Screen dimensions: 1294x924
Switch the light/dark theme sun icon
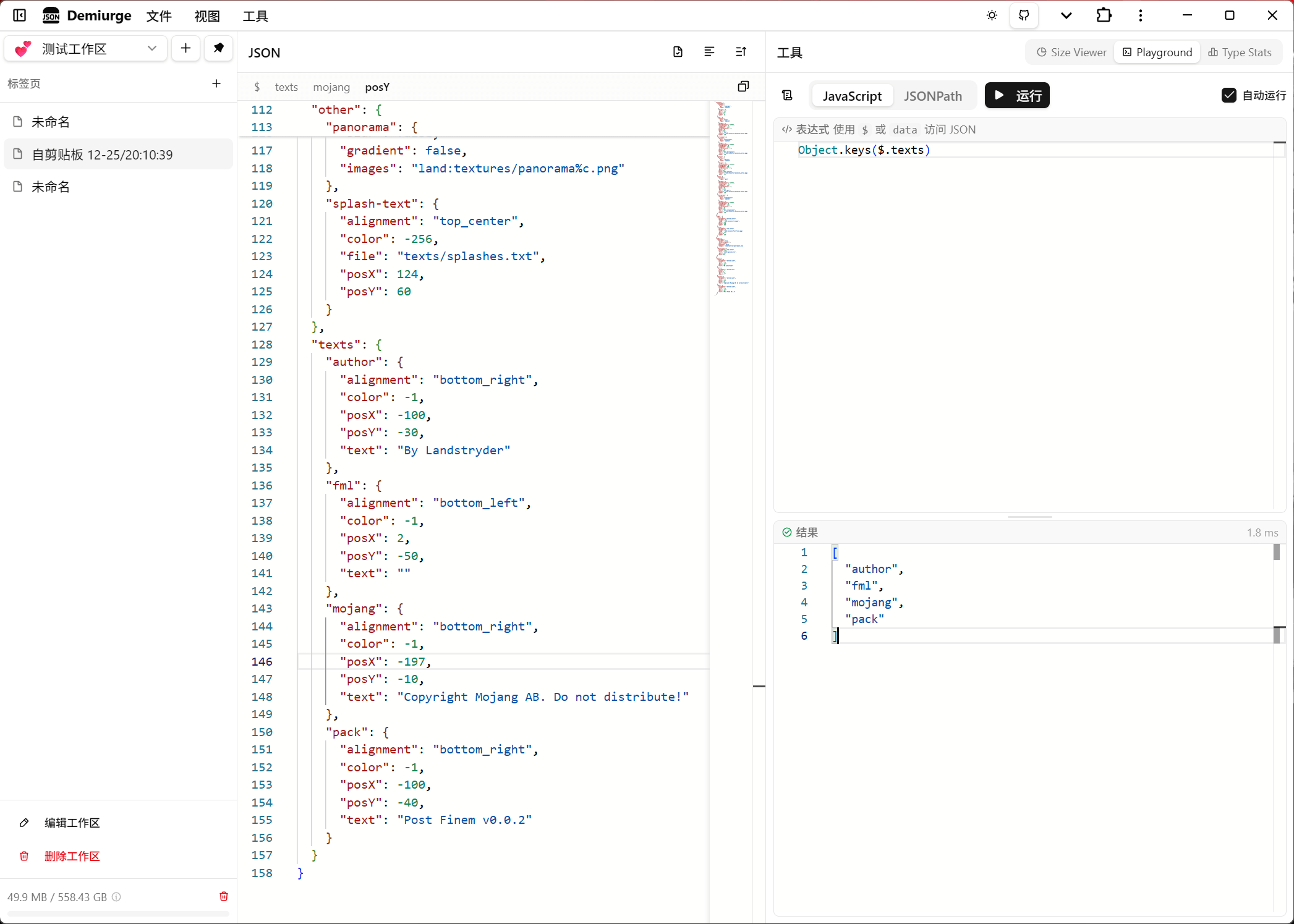[992, 15]
